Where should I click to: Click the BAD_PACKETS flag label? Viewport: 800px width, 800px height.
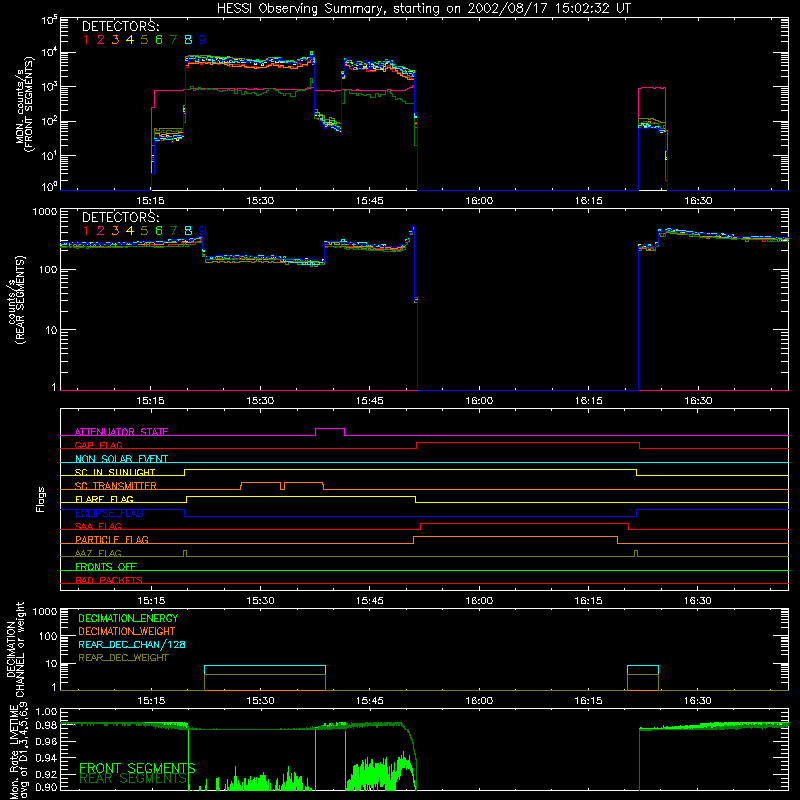click(109, 580)
